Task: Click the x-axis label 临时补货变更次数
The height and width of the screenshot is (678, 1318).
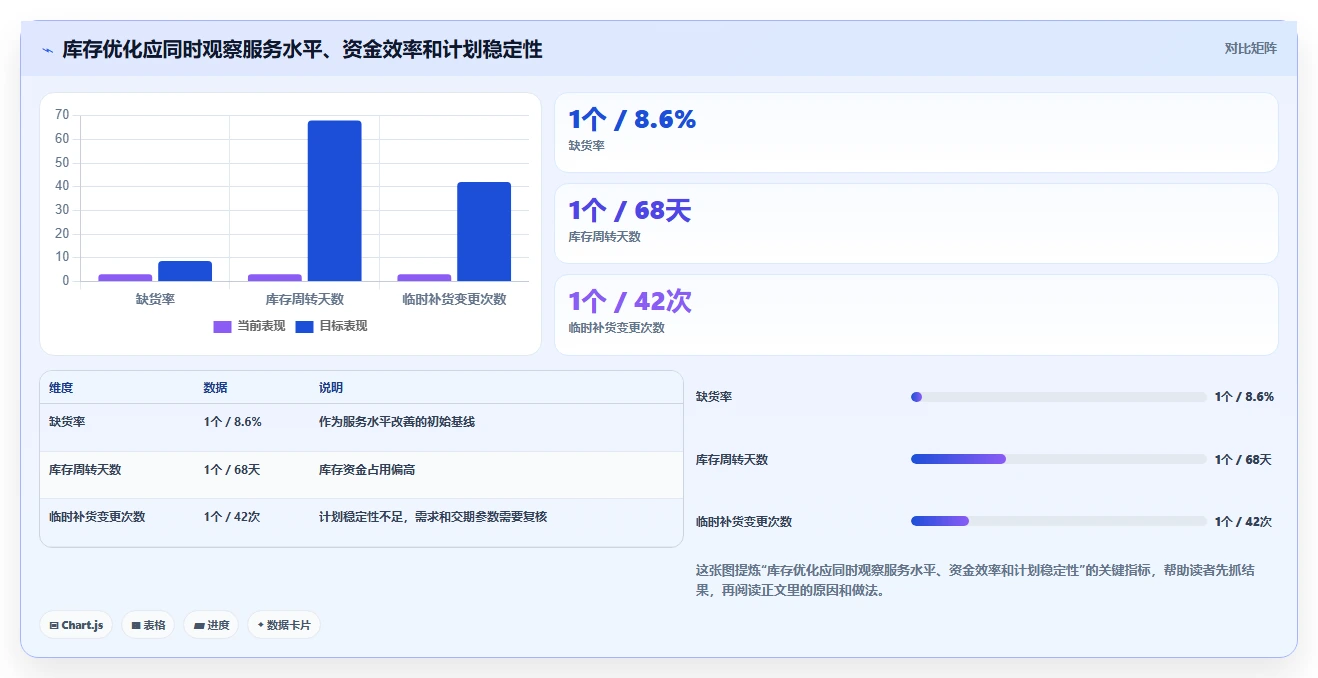Action: coord(454,299)
